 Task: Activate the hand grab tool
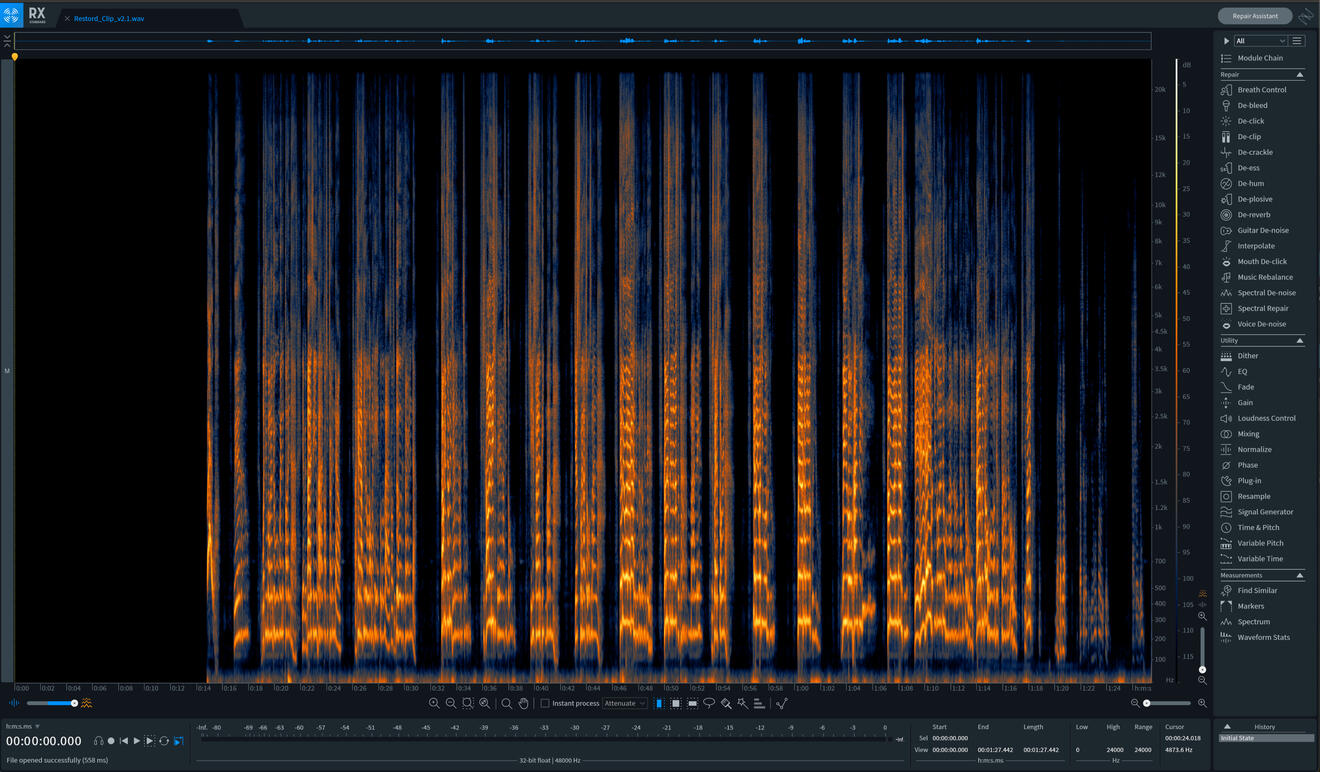523,704
